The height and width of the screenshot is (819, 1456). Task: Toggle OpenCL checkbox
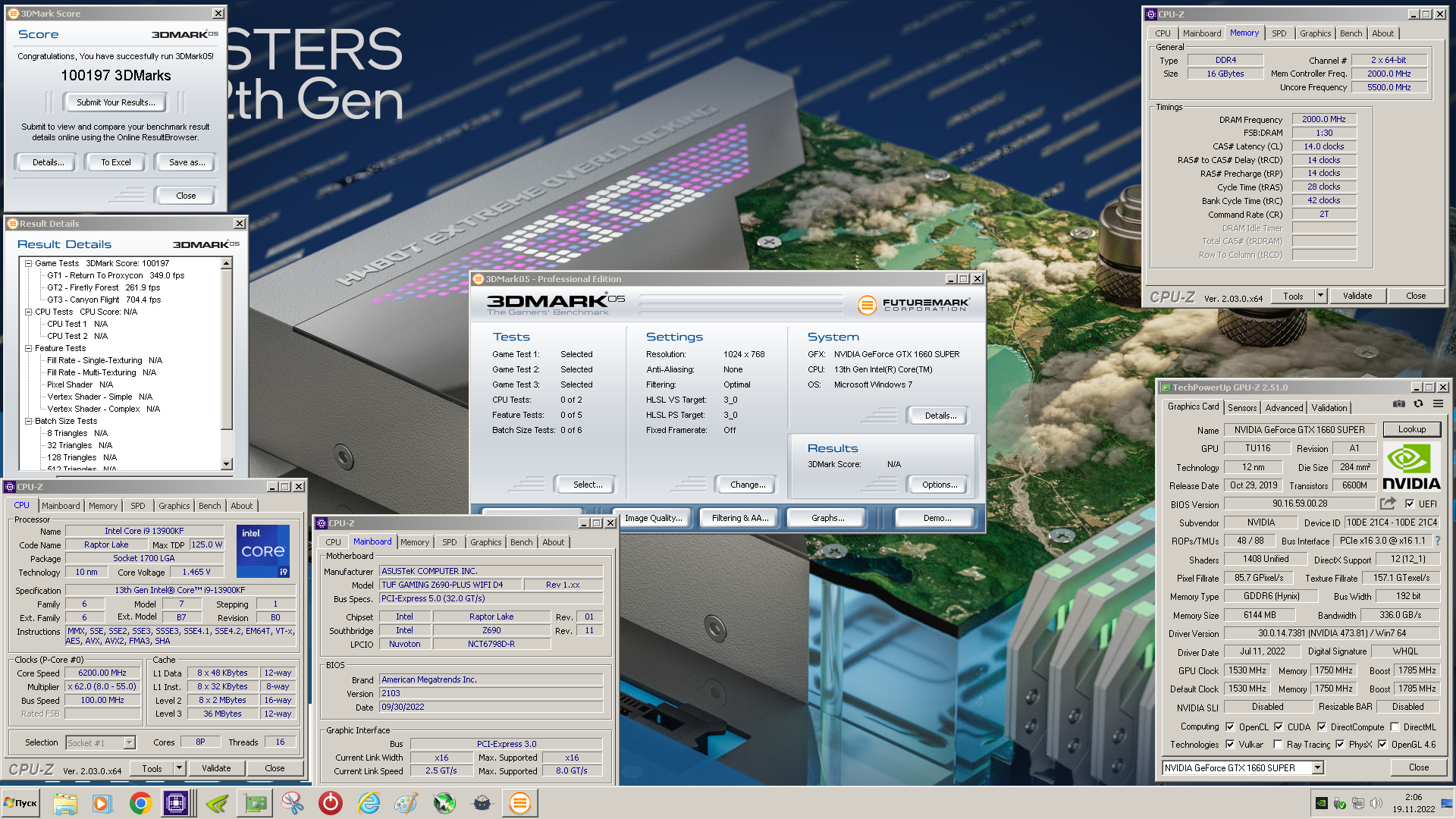pyautogui.click(x=1230, y=726)
